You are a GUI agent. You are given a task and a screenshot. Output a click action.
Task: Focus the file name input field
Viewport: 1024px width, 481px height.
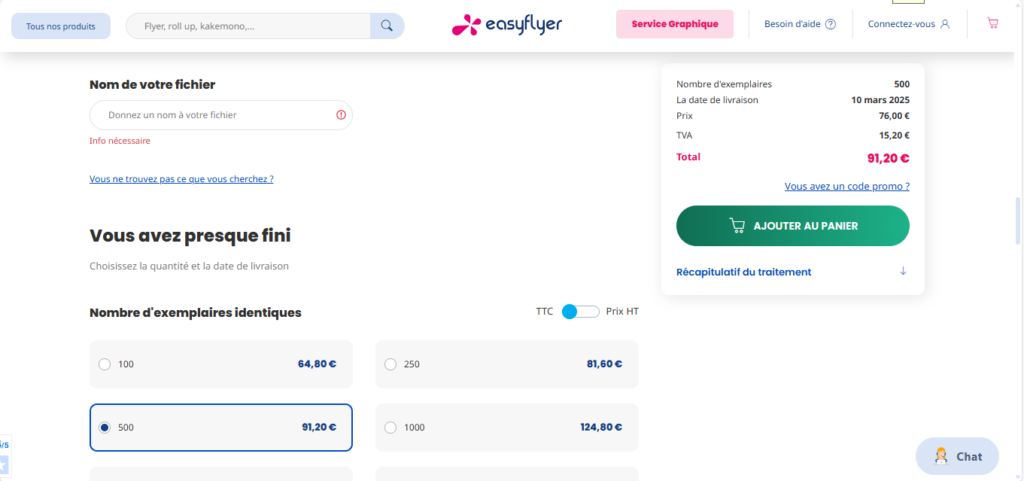coord(221,115)
